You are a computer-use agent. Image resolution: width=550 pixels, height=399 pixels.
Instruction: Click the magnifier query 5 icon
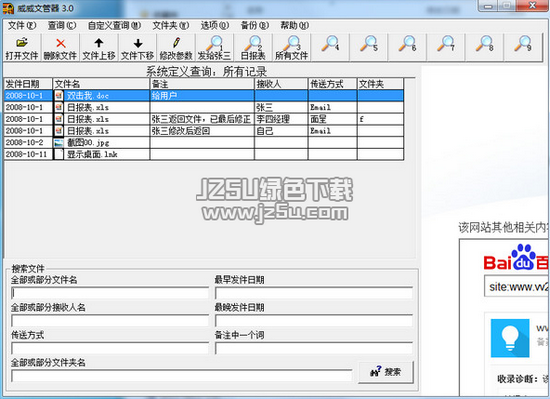(x=369, y=43)
